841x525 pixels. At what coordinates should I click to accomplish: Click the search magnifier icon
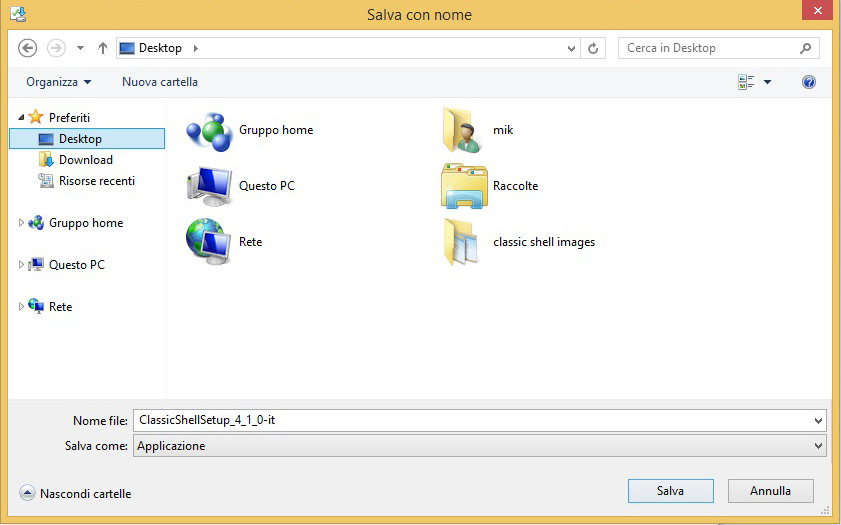tap(805, 48)
